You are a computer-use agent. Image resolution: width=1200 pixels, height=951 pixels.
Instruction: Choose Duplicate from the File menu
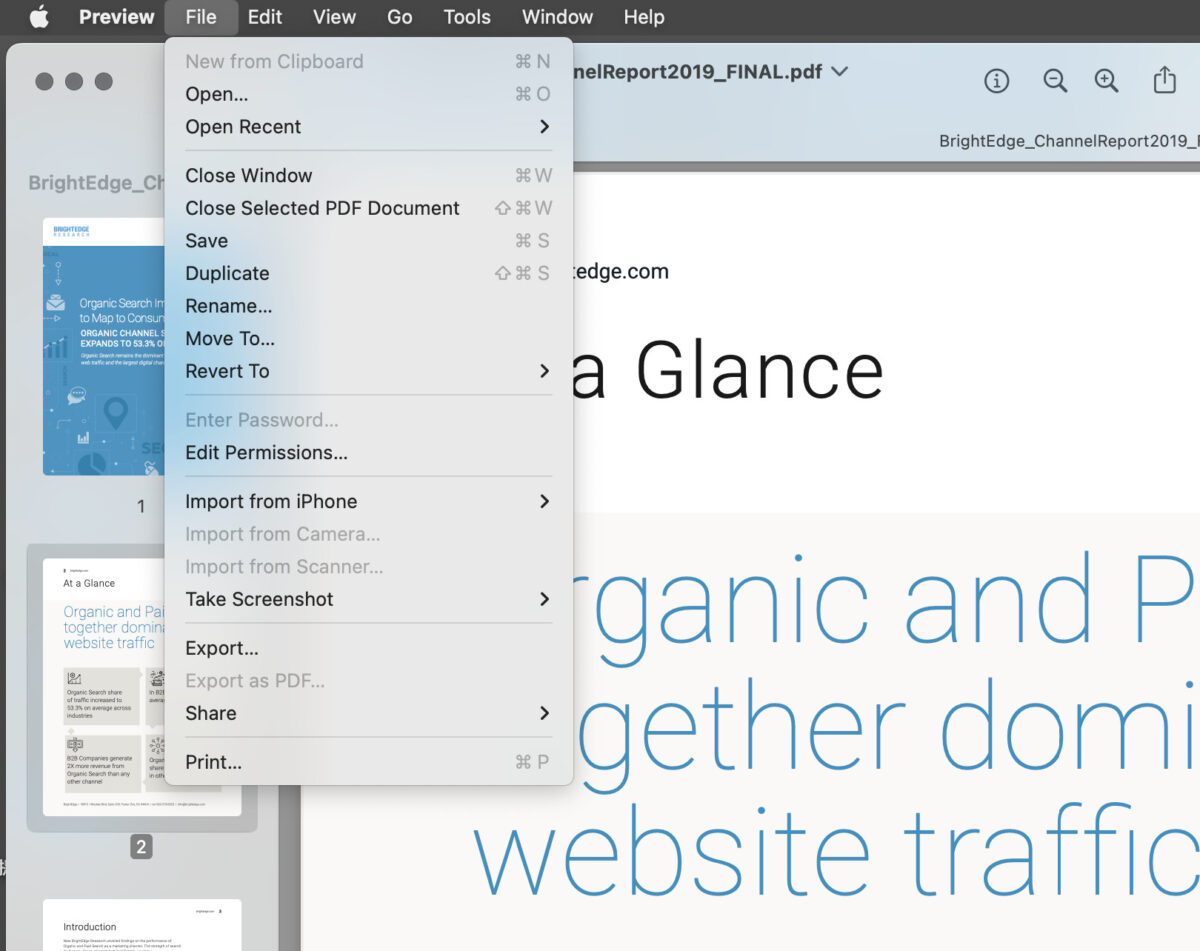pyautogui.click(x=368, y=273)
